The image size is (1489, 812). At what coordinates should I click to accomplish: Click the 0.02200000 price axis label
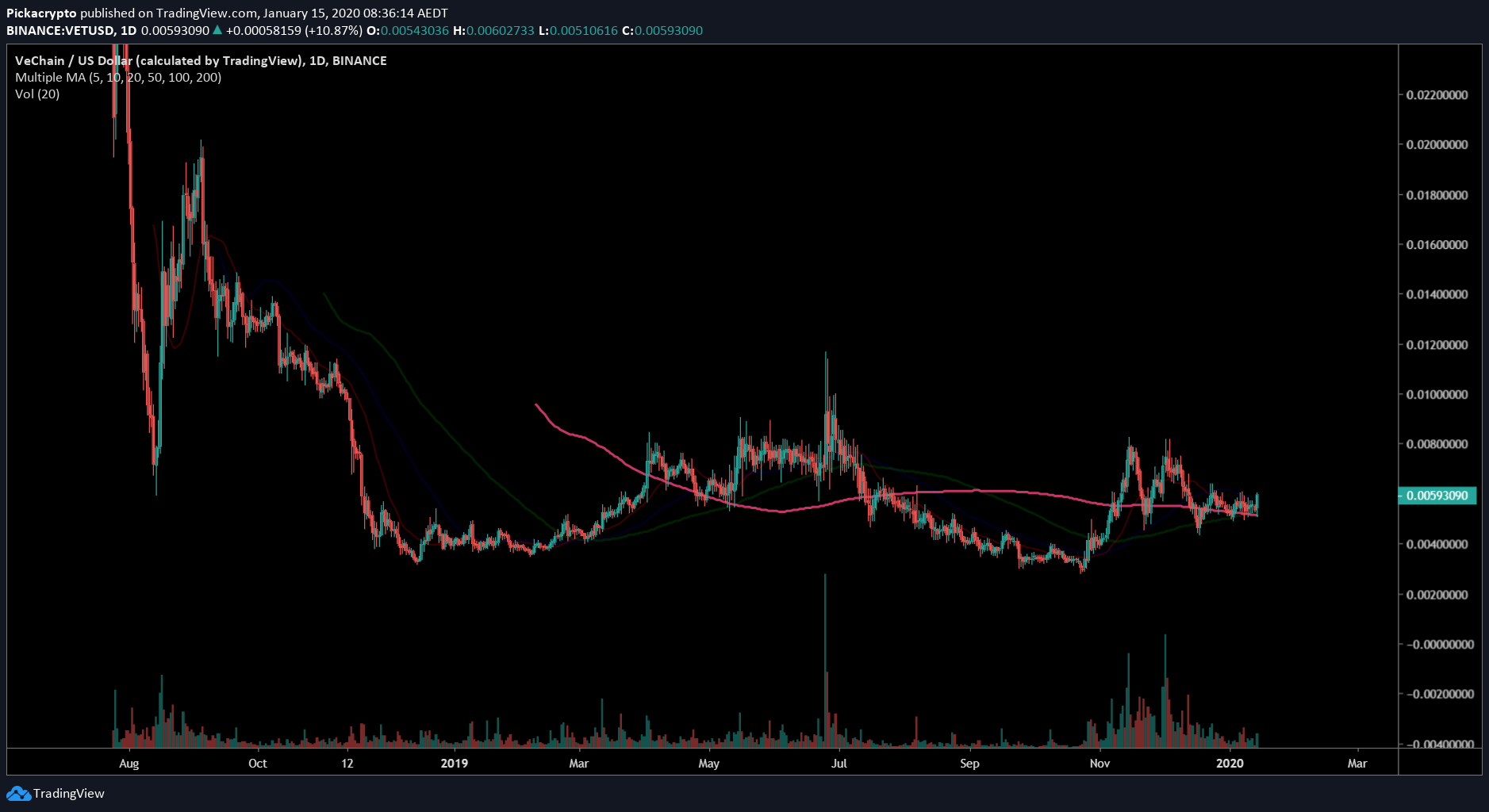(x=1437, y=95)
